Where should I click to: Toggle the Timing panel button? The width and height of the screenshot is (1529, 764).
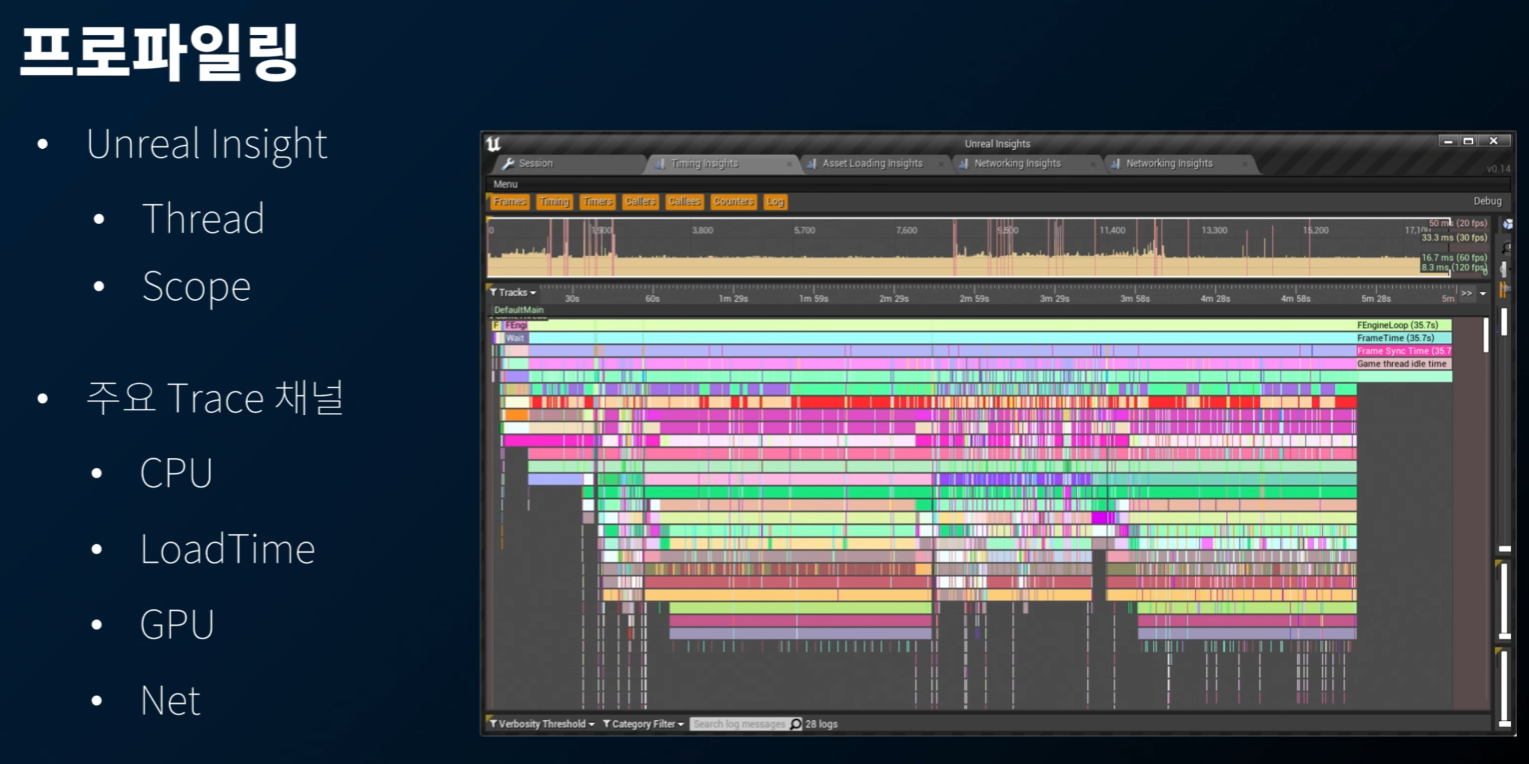(x=554, y=202)
